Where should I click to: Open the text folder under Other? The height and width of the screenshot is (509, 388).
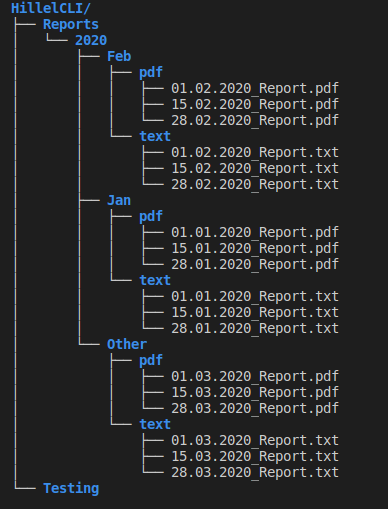click(155, 424)
